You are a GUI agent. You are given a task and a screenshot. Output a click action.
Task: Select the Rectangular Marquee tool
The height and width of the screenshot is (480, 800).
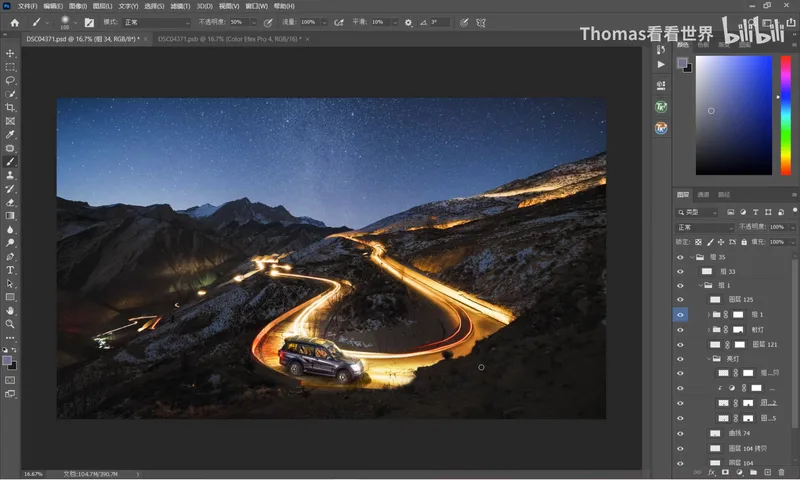tap(10, 67)
